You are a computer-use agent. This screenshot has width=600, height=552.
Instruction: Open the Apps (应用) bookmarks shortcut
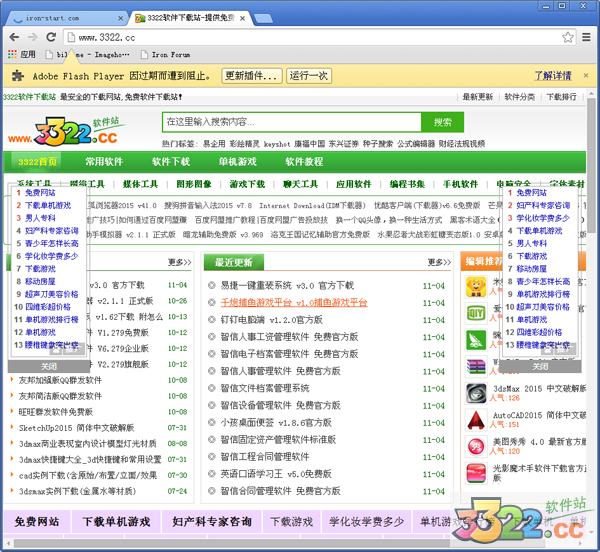pos(22,54)
